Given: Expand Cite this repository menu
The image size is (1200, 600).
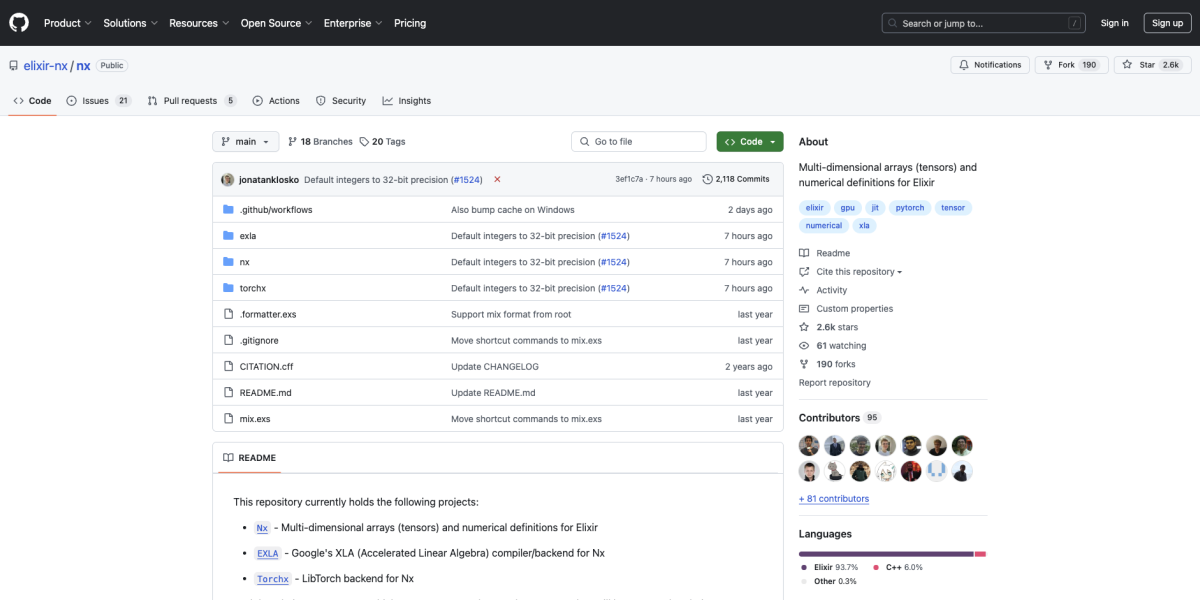Looking at the screenshot, I should (858, 272).
